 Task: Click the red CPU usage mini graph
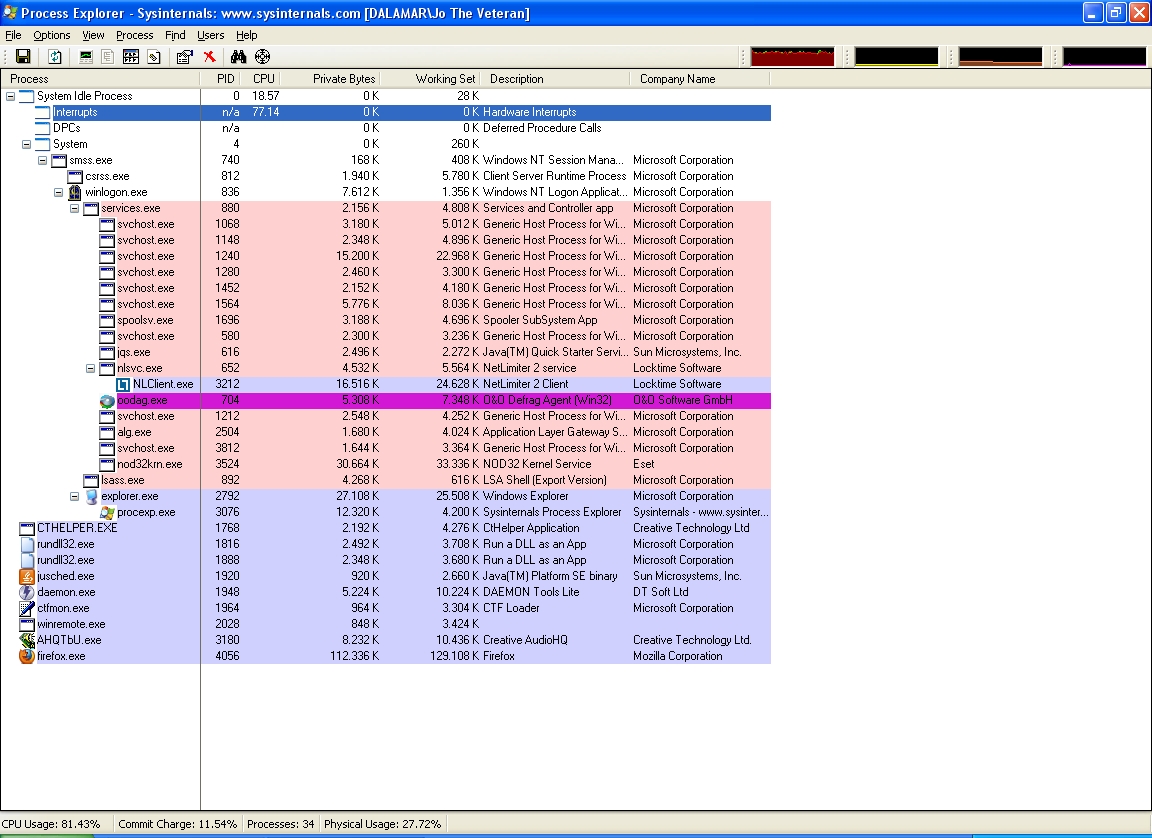point(792,57)
